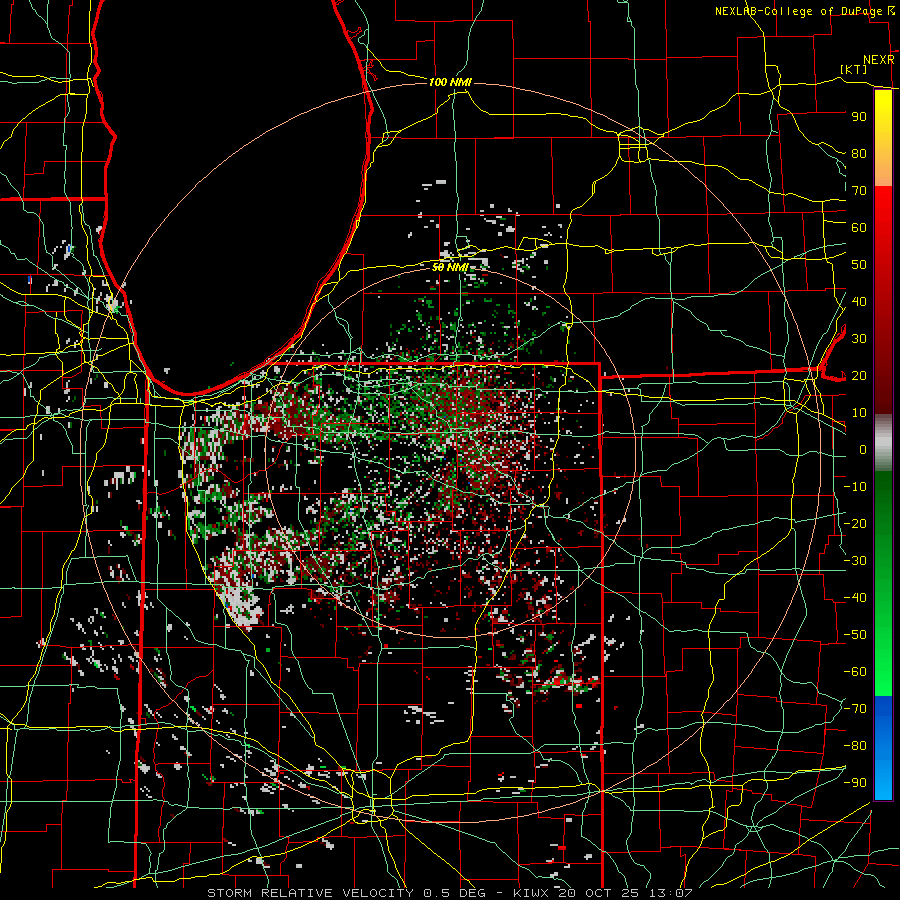Click the -30 value on the velocity scale
The height and width of the screenshot is (900, 900).
pos(855,561)
